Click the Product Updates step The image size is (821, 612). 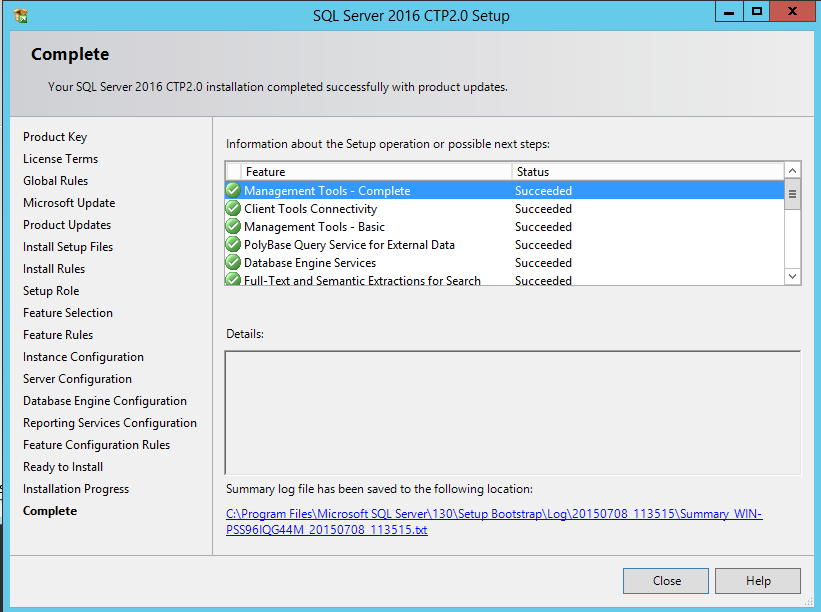pyautogui.click(x=67, y=225)
